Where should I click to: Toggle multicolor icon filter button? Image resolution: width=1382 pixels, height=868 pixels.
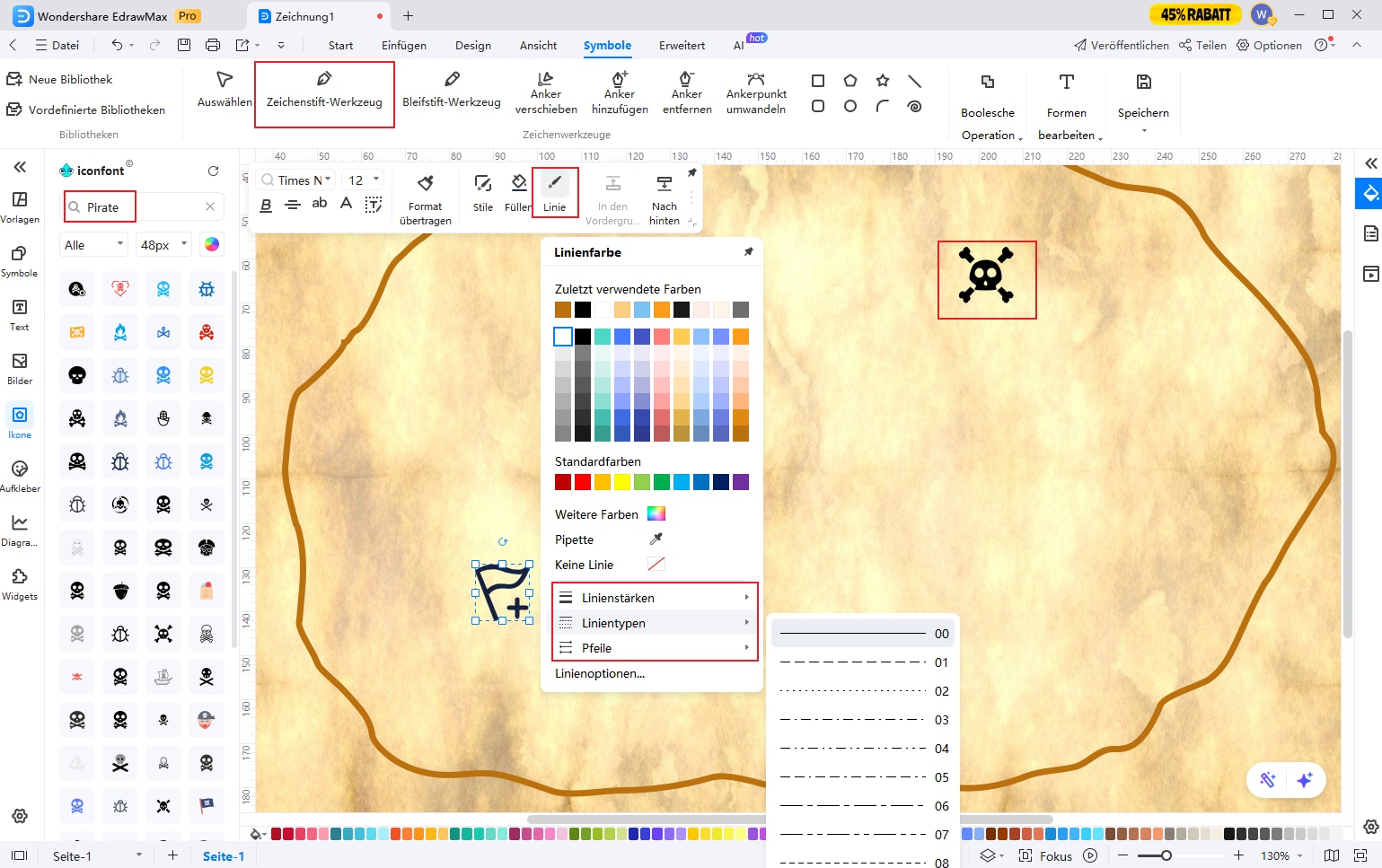[212, 244]
